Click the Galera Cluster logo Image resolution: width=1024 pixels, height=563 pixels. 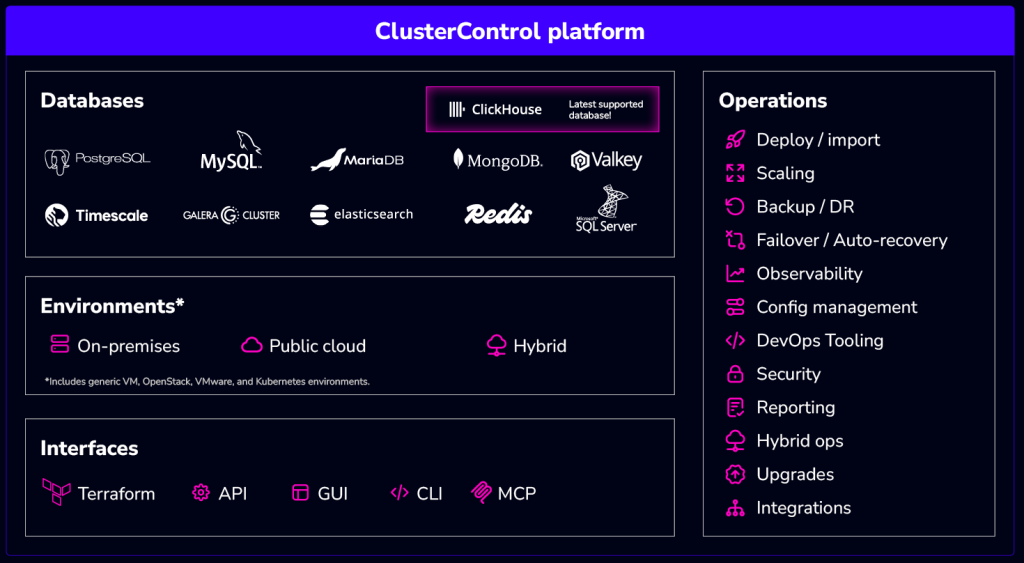[231, 215]
